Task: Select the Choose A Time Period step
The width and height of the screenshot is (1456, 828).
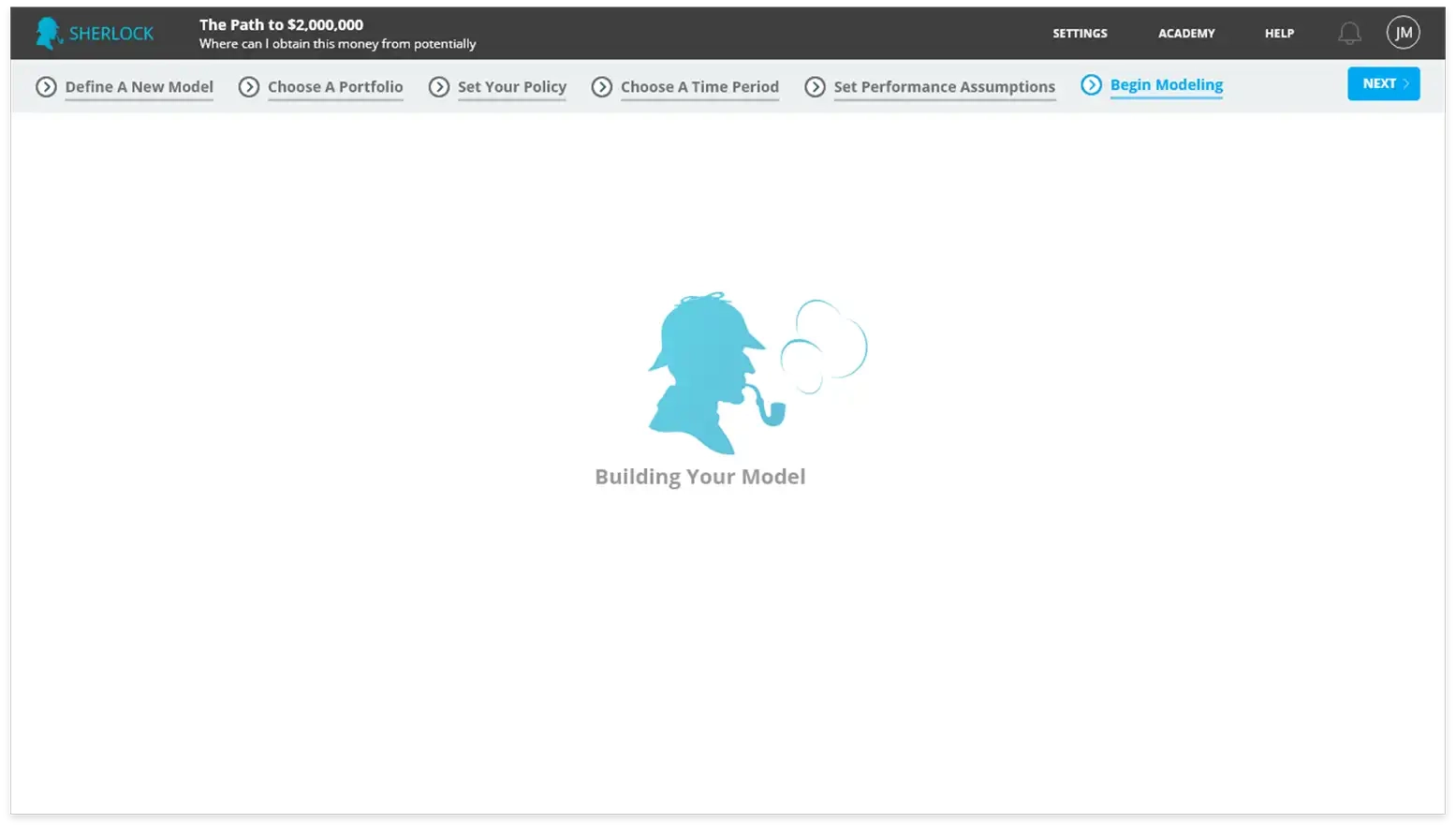Action: pos(699,87)
